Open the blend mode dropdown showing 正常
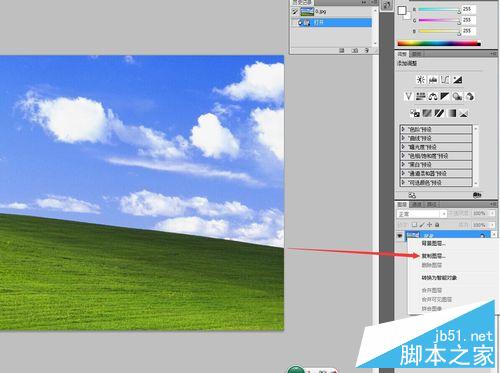The height and width of the screenshot is (373, 500). [x=422, y=214]
